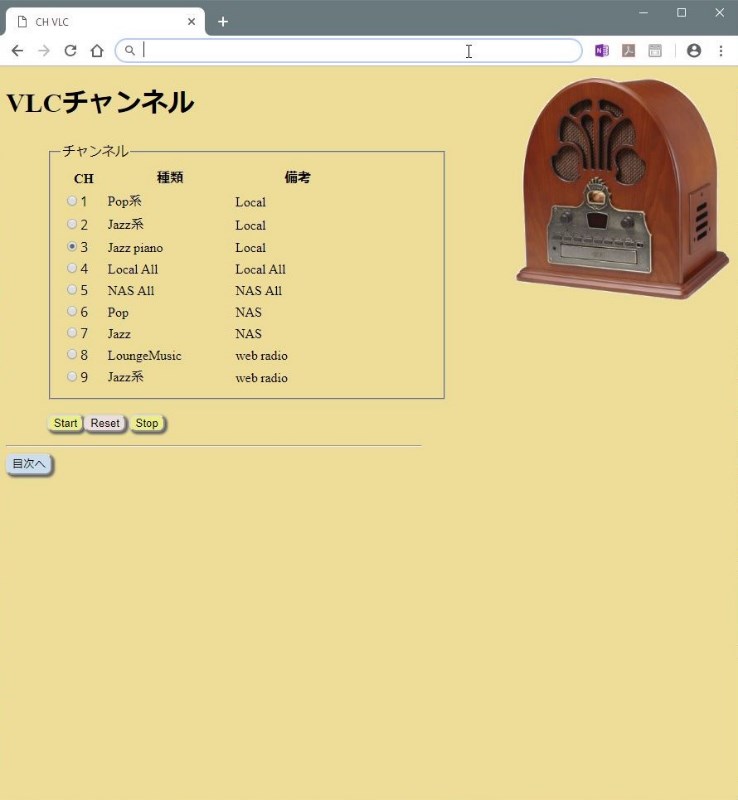Switch to the CH VLC tab
Viewport: 738px width, 800px height.
[105, 22]
